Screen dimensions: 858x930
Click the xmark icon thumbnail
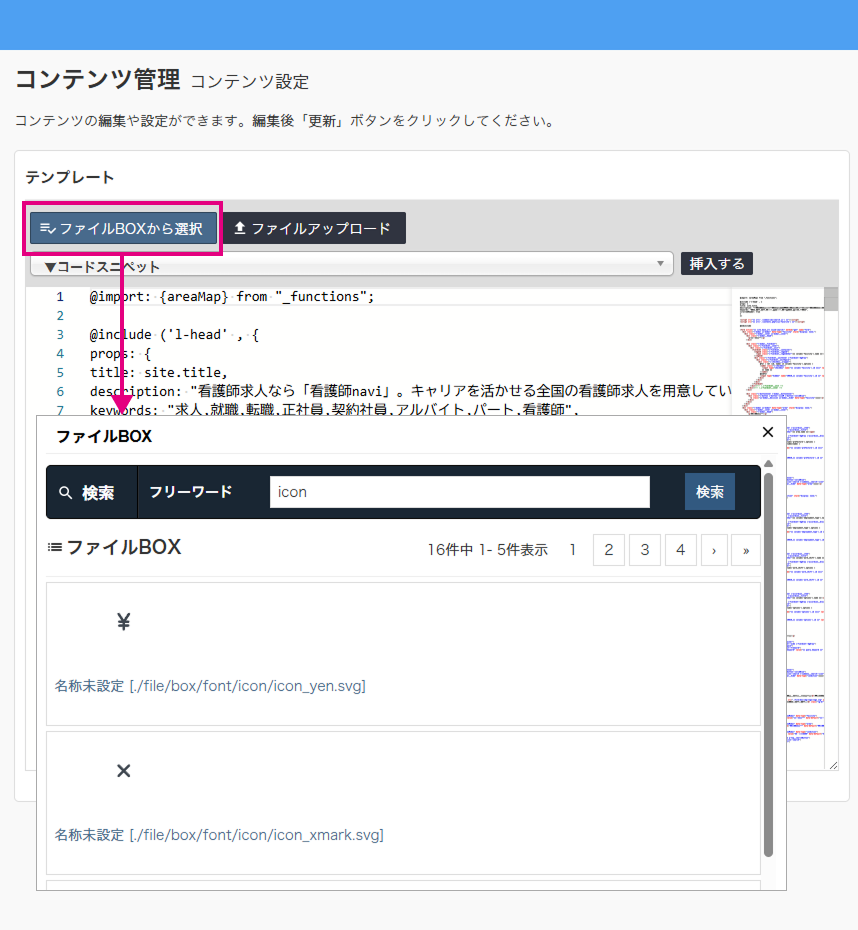pyautogui.click(x=124, y=771)
